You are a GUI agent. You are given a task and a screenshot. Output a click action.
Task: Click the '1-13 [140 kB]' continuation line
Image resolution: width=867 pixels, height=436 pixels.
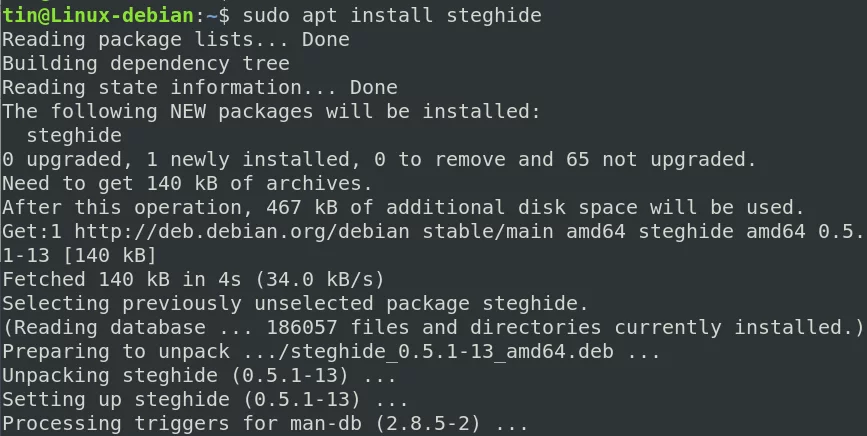[x=80, y=255]
